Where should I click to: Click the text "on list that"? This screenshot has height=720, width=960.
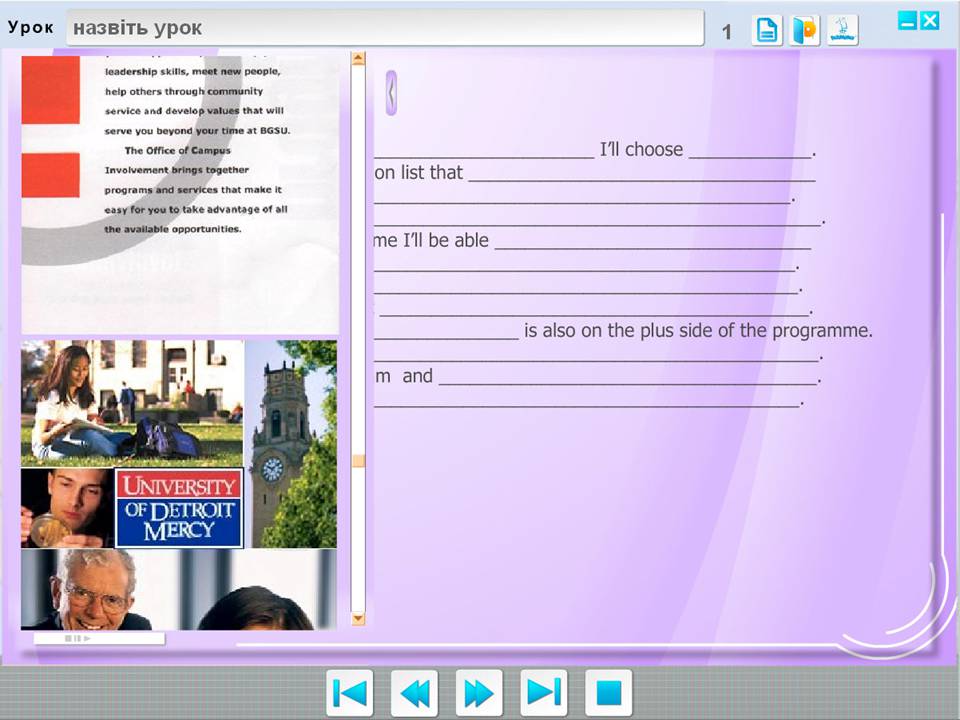[419, 173]
